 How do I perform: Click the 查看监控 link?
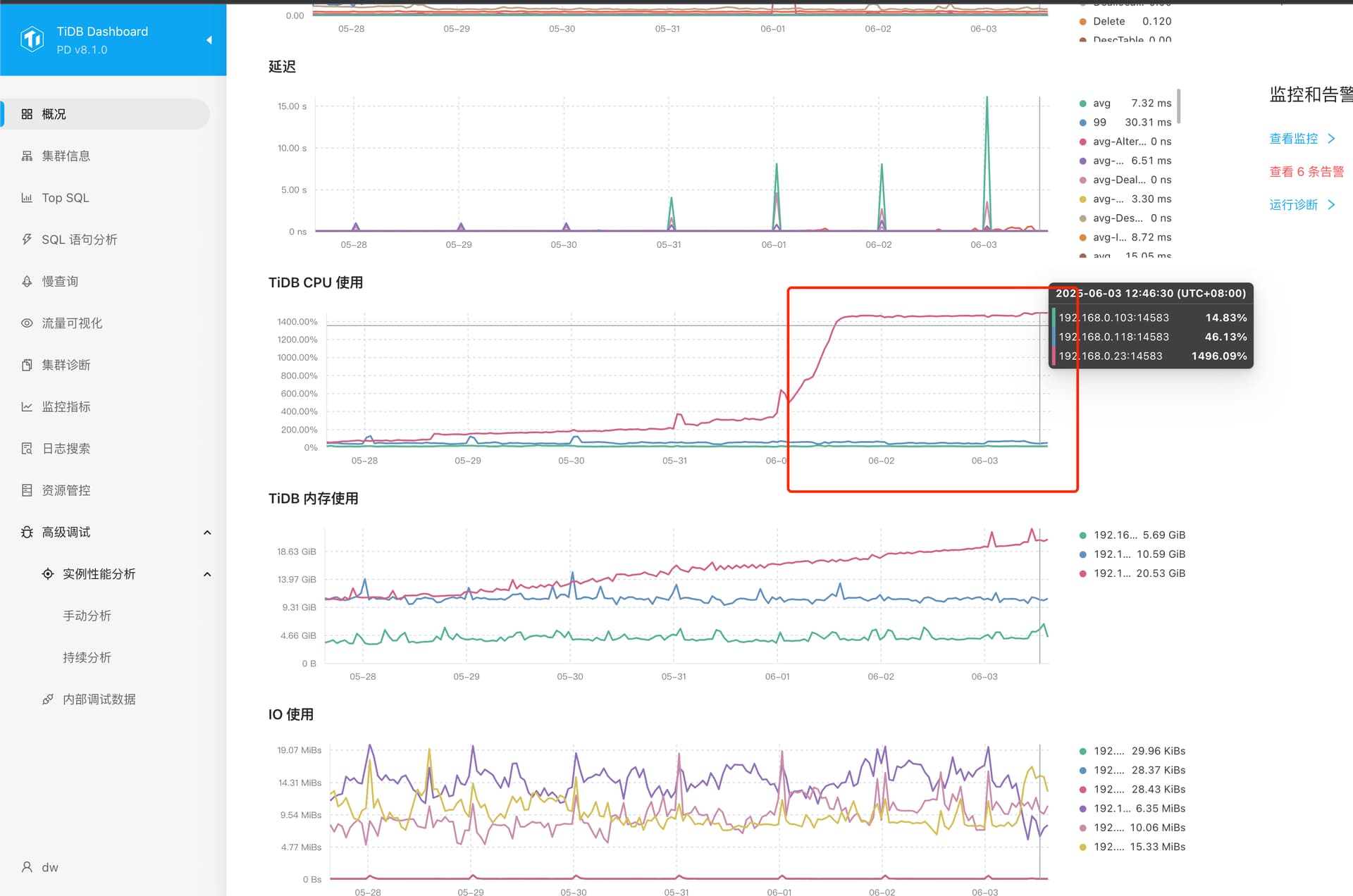point(1293,139)
